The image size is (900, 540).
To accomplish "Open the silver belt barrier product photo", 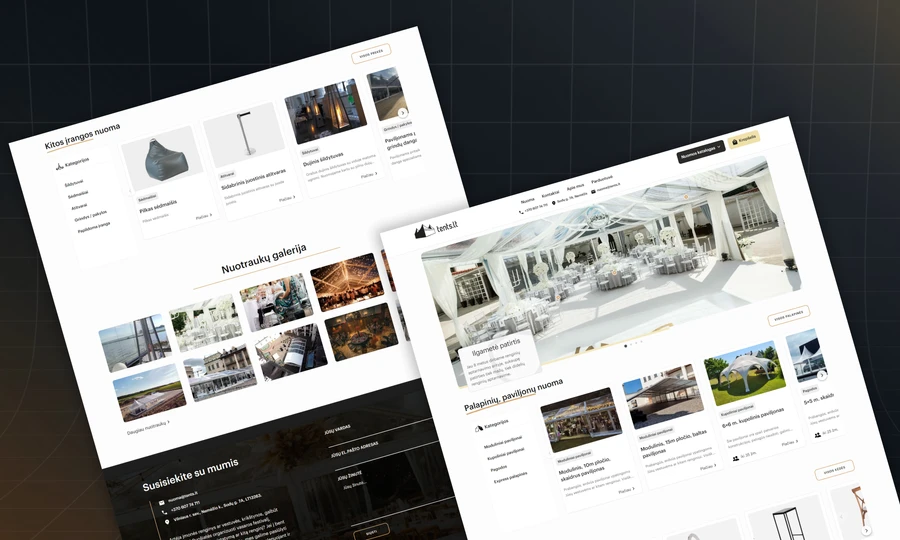I will click(245, 135).
